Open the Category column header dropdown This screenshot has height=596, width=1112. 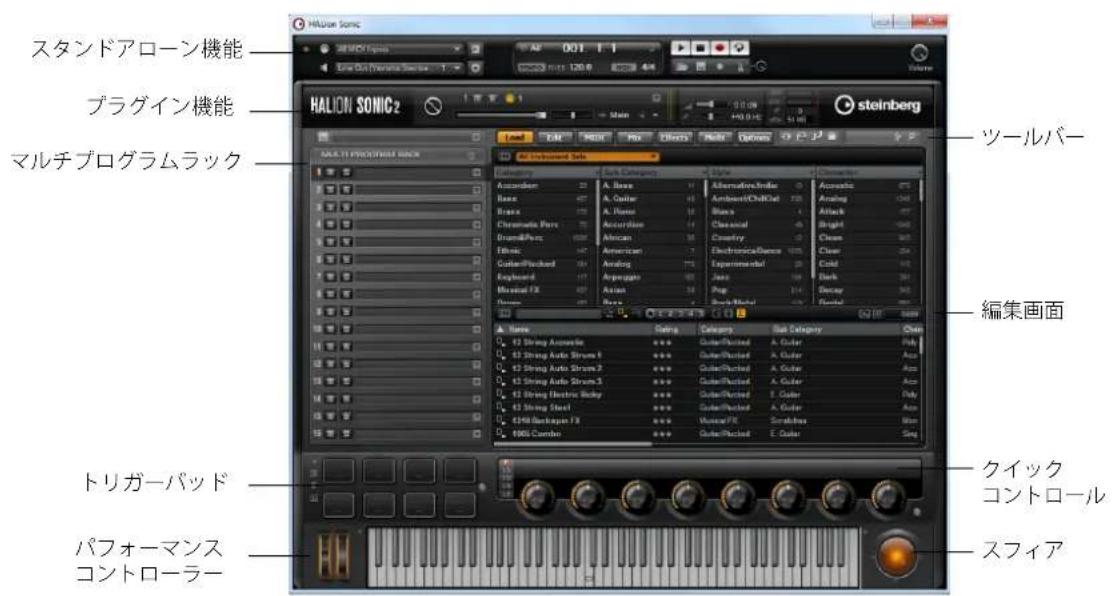545,172
